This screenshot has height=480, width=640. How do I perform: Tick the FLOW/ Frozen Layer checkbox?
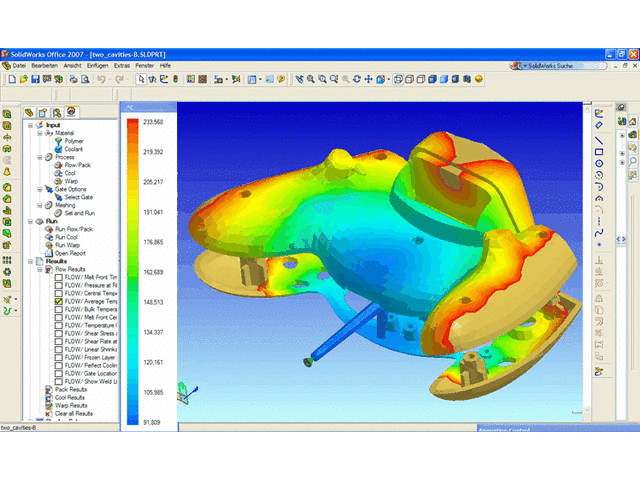point(59,356)
